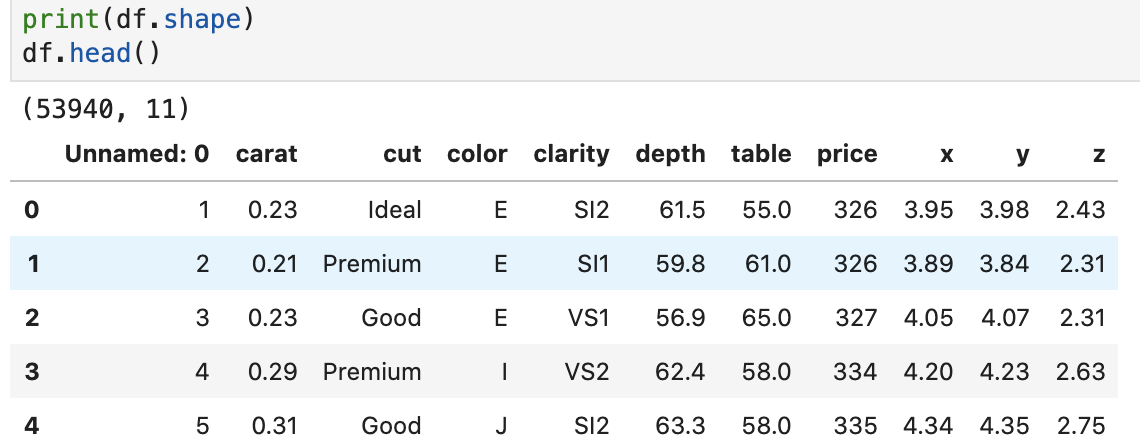Click the 'Unnamed: 0' column header
Image resolution: width=1140 pixels, height=448 pixels.
(x=137, y=154)
